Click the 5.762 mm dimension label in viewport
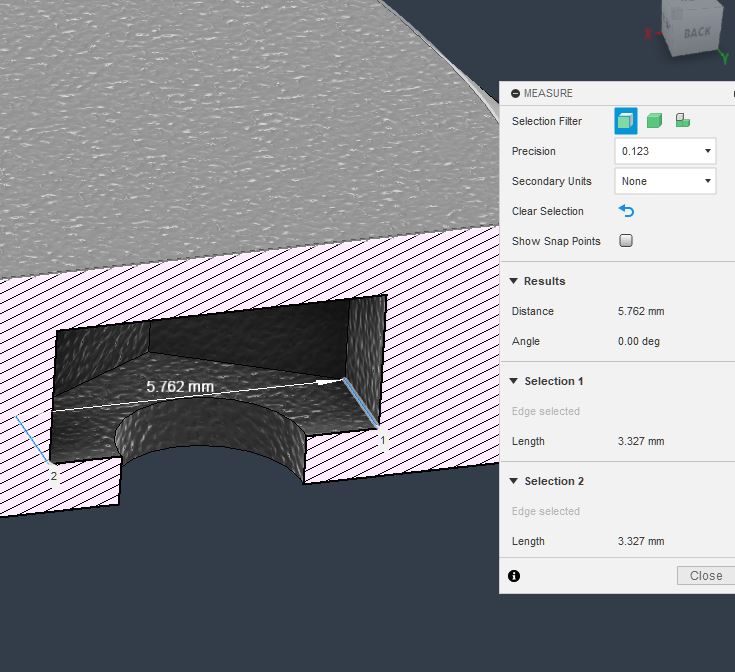 (x=180, y=386)
